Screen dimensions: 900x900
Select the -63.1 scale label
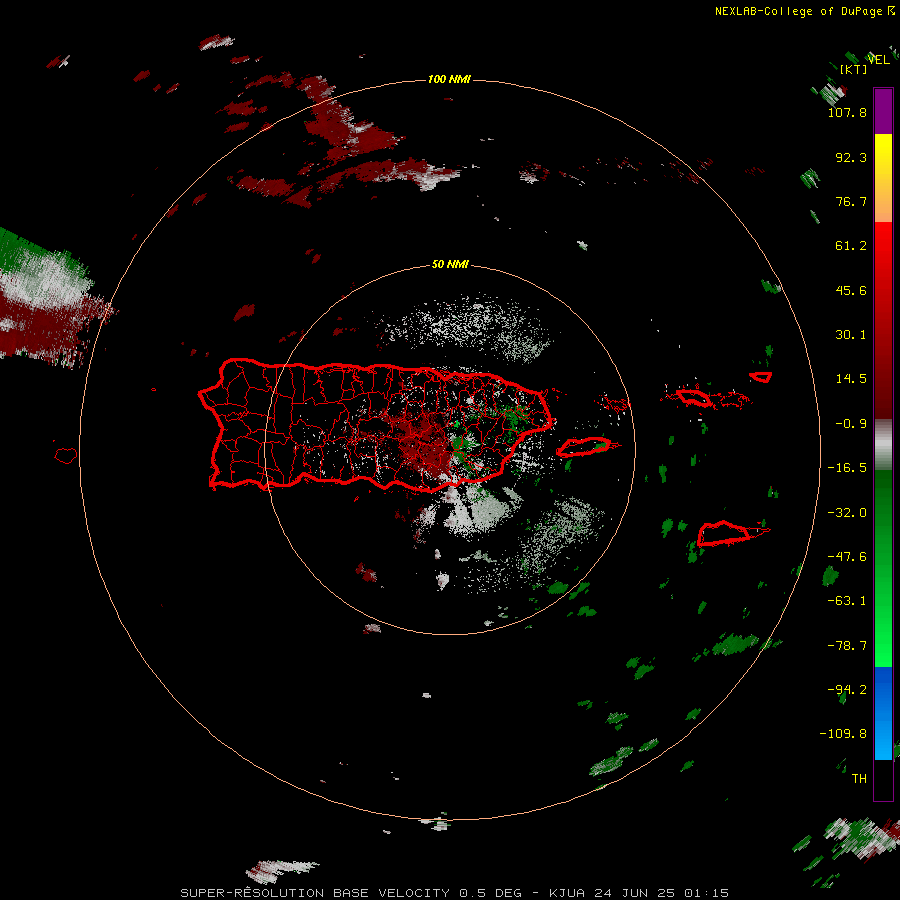847,601
